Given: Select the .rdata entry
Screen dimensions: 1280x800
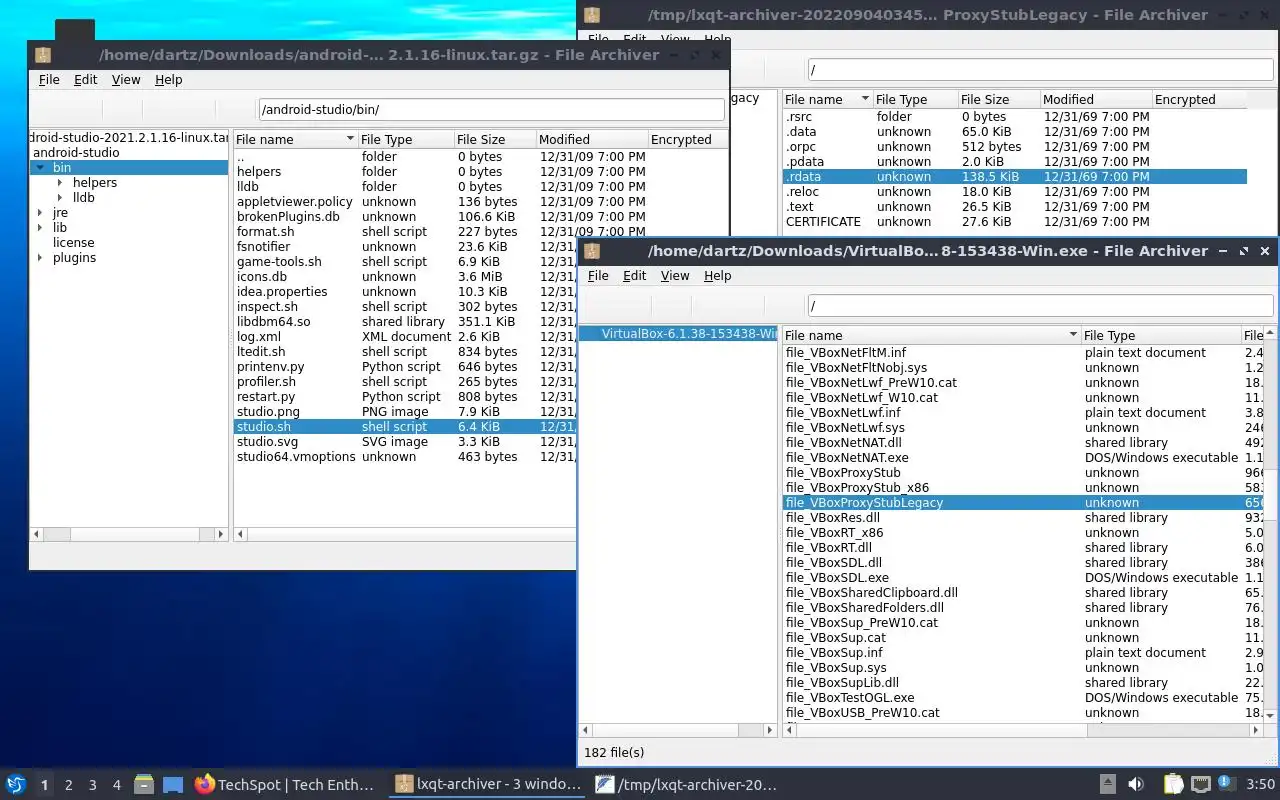Looking at the screenshot, I should (x=1014, y=176).
